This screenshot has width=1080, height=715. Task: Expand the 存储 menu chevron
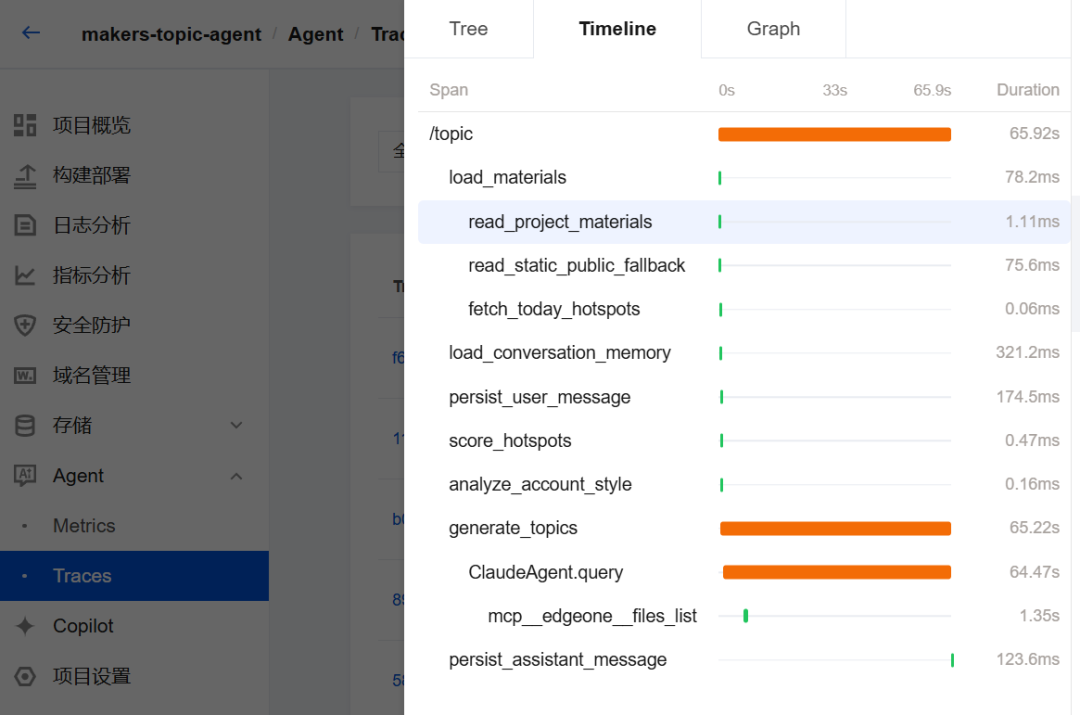coord(236,426)
